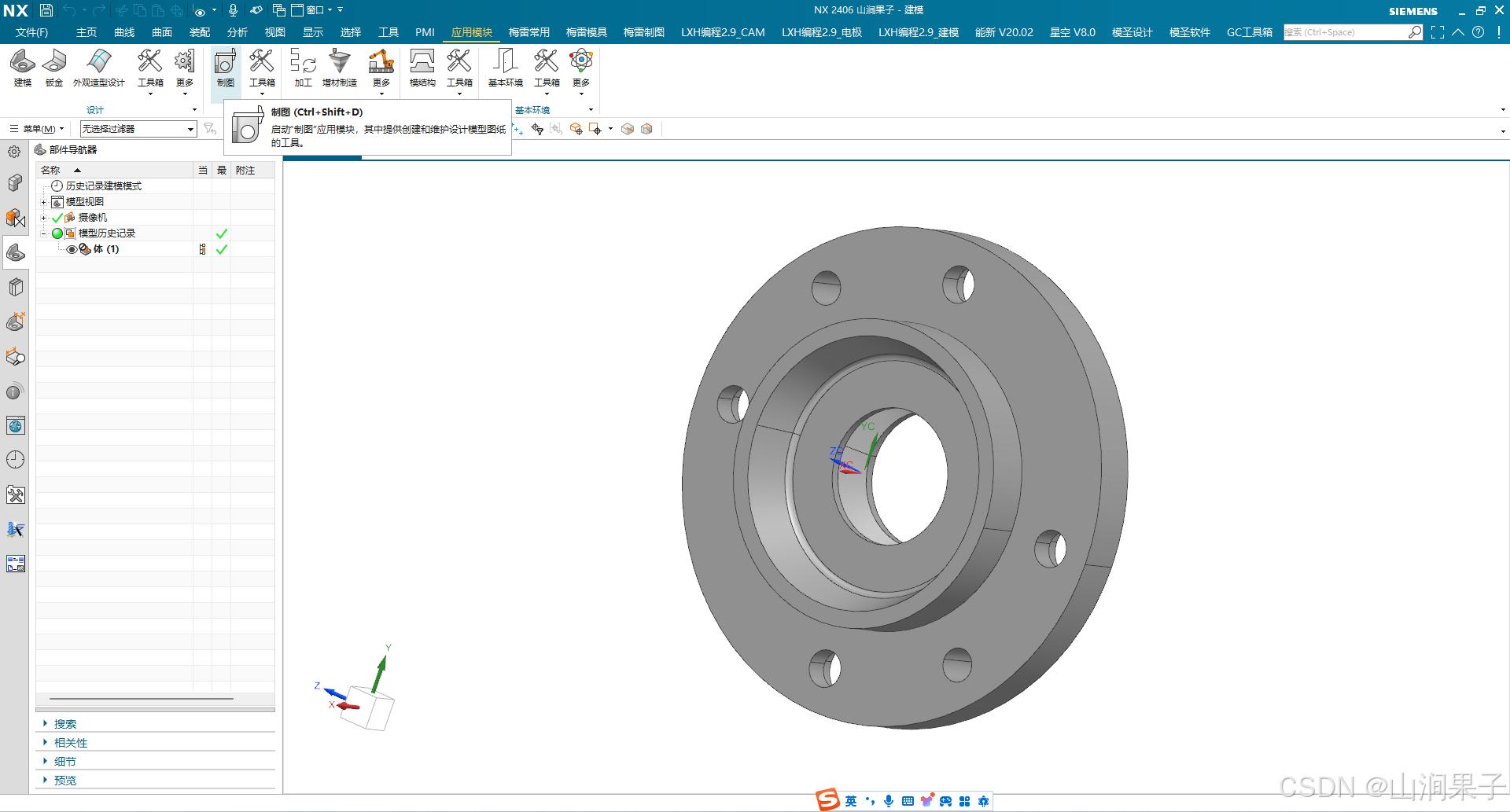Open the History clock sidebar tab

[15, 460]
